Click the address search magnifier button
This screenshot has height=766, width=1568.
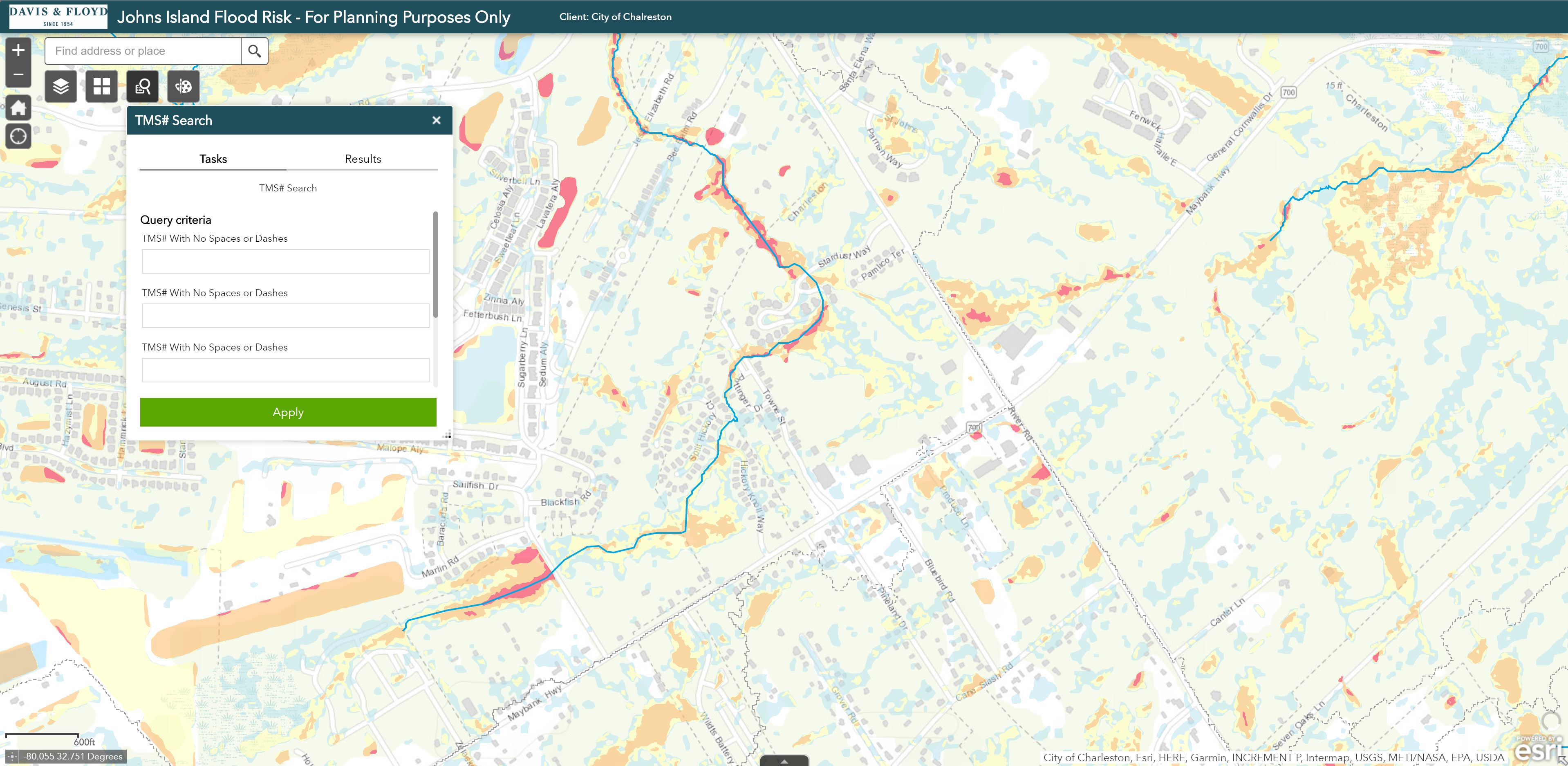pyautogui.click(x=254, y=51)
